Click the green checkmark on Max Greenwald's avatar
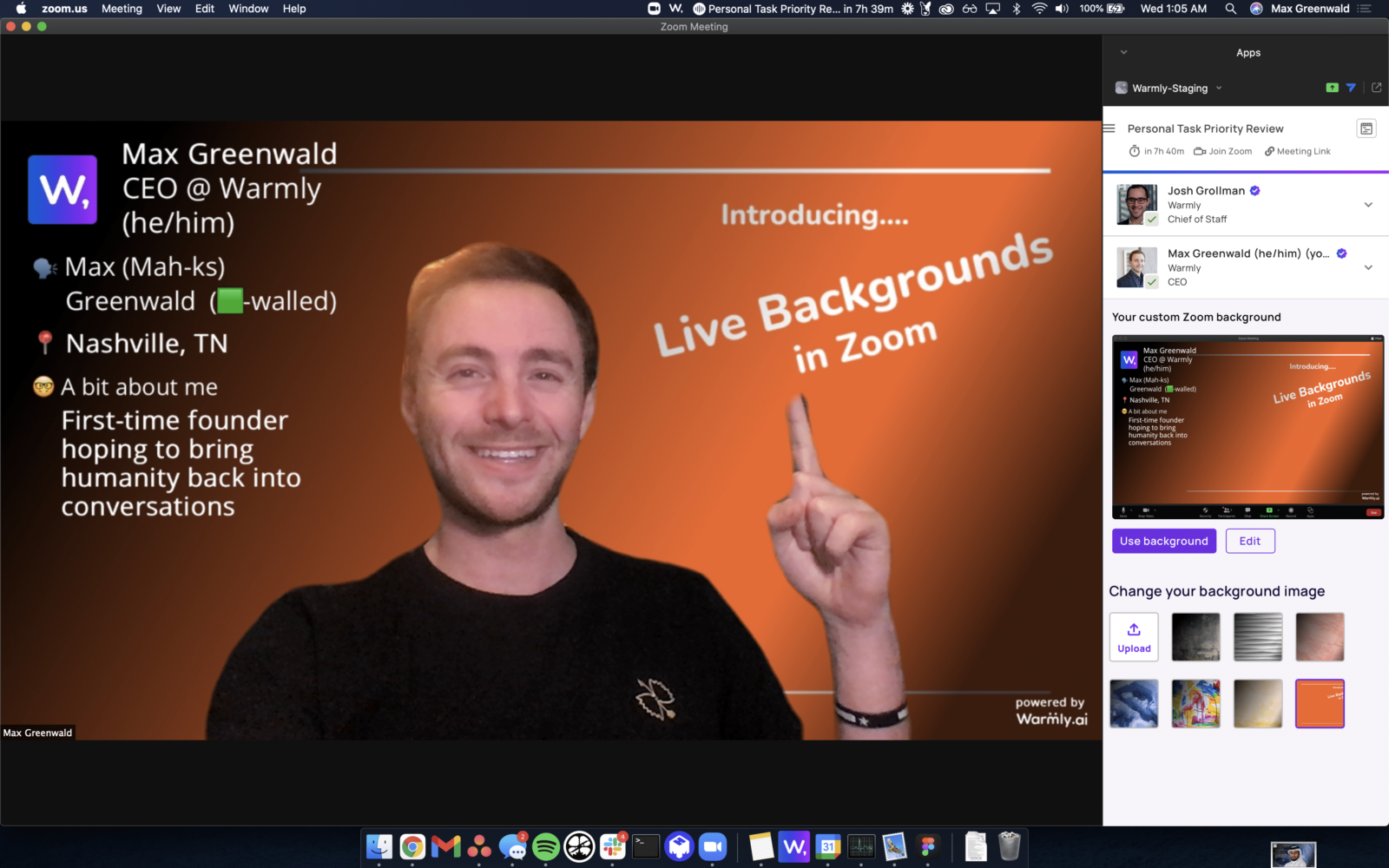 [x=1151, y=282]
